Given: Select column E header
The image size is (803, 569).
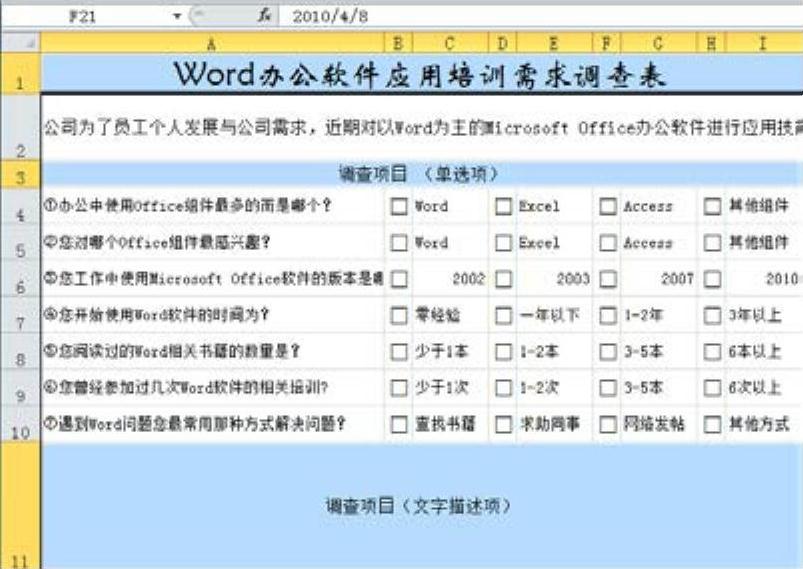Looking at the screenshot, I should [554, 44].
